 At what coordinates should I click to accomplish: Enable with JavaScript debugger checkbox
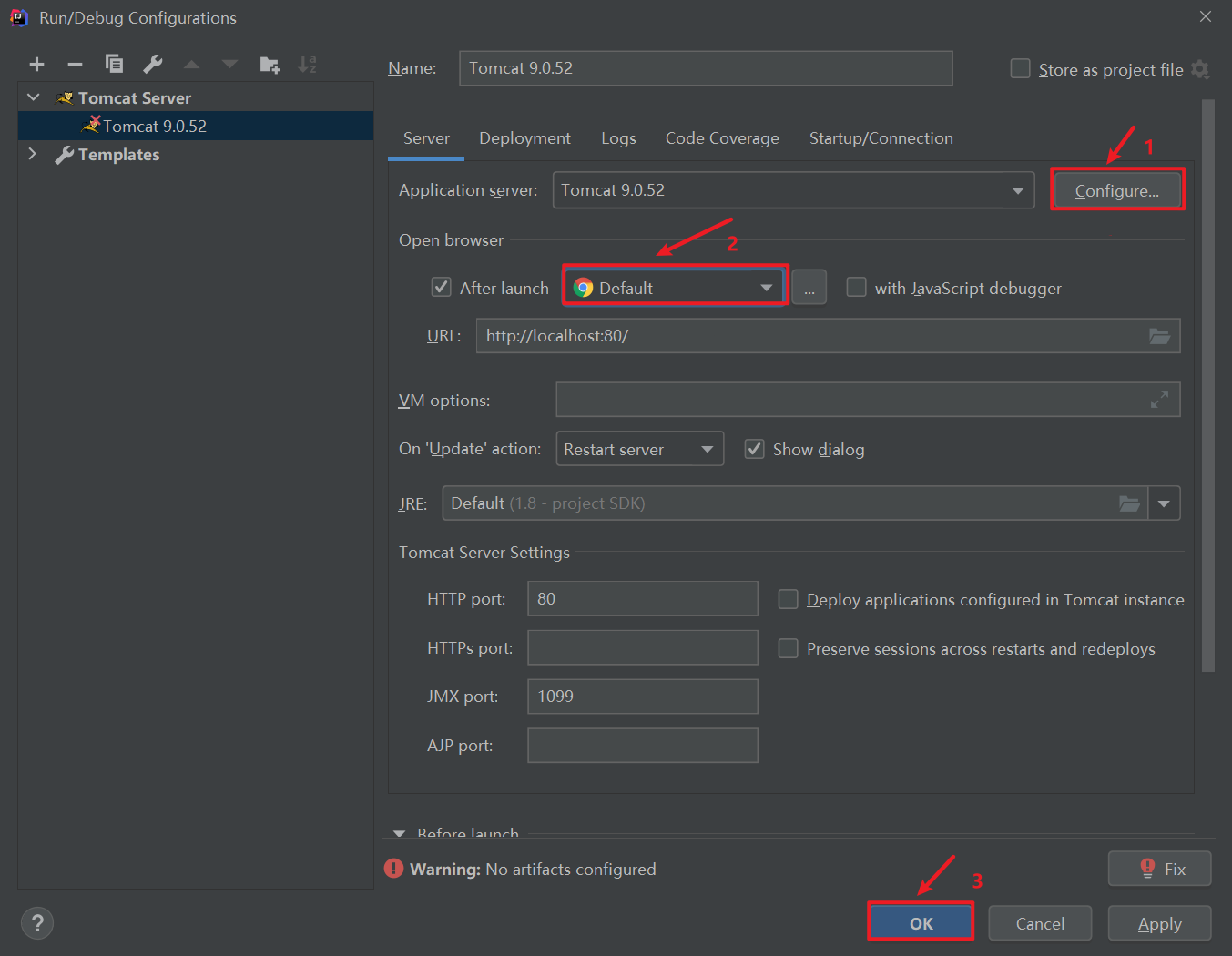click(857, 288)
